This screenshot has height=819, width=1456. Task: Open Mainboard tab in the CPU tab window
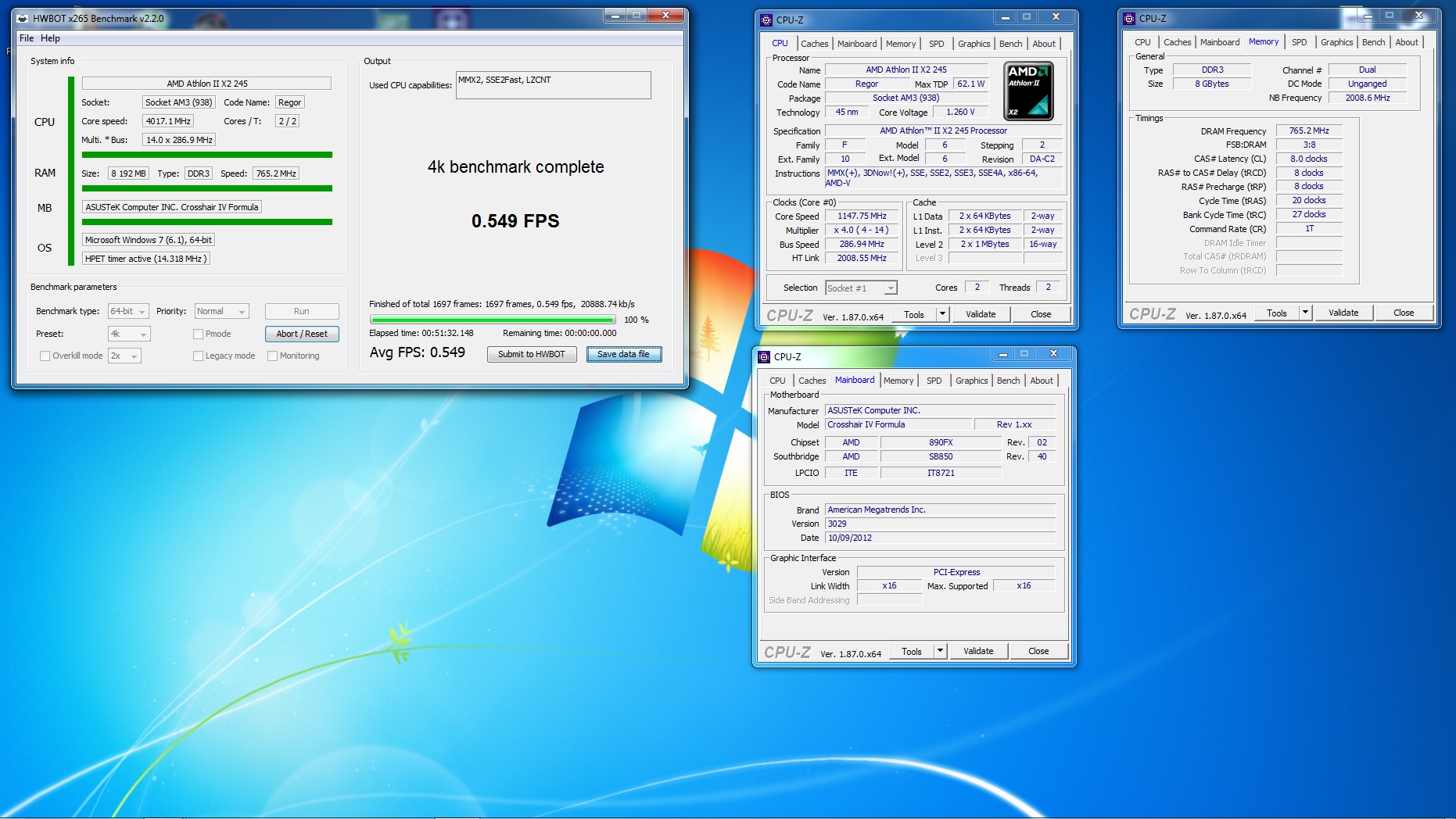[x=857, y=44]
